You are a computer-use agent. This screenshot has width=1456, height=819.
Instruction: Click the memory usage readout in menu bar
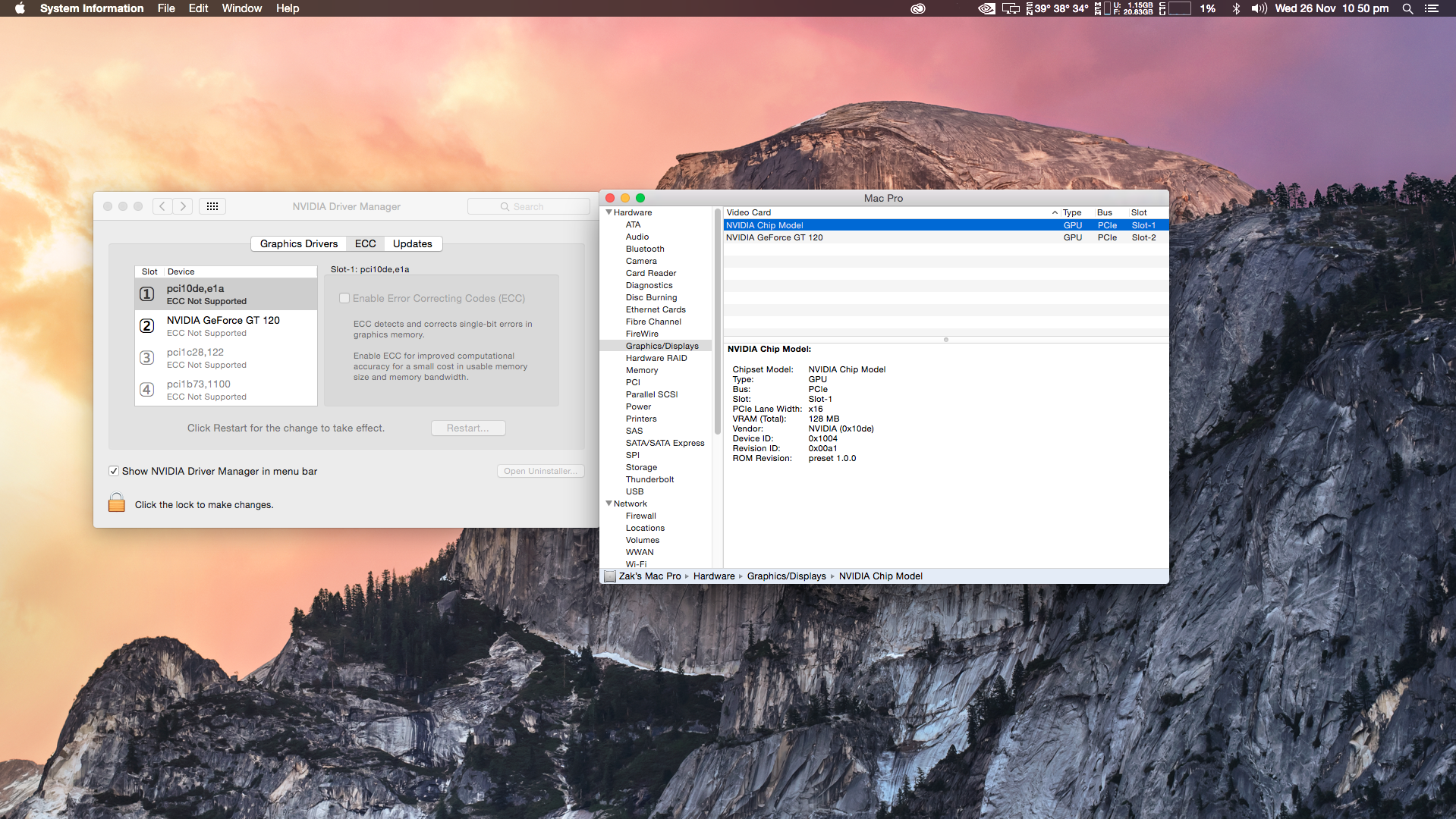pos(1124,8)
